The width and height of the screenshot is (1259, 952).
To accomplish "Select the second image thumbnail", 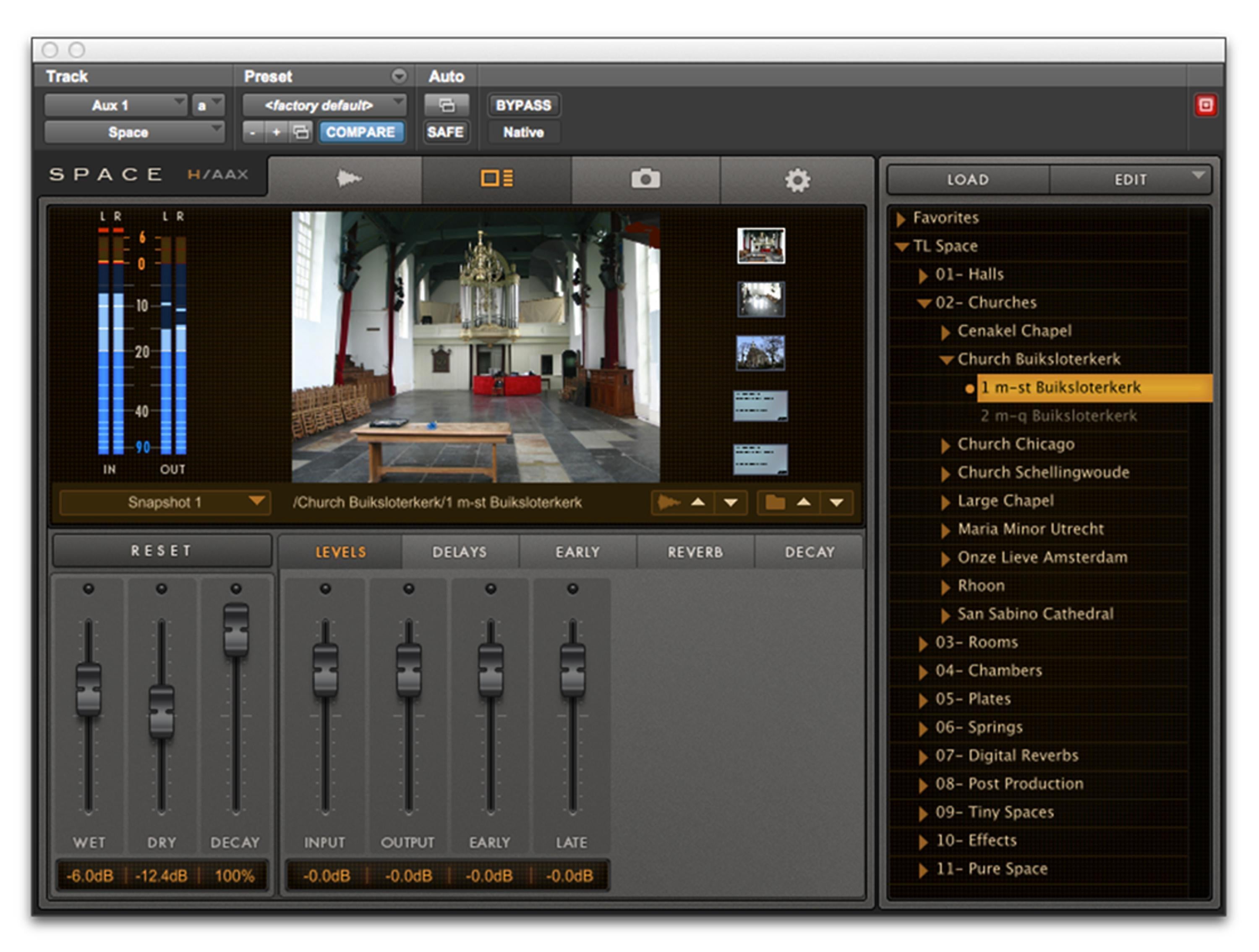I will click(761, 299).
